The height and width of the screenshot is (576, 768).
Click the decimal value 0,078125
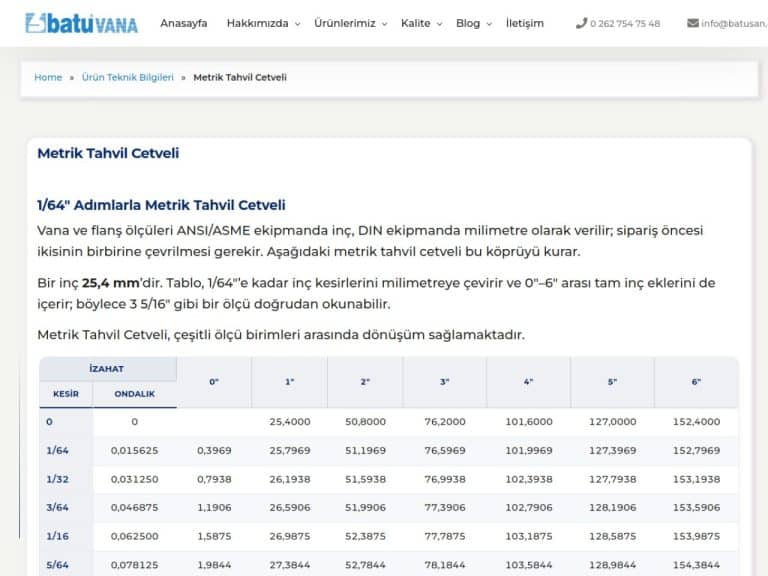click(134, 565)
